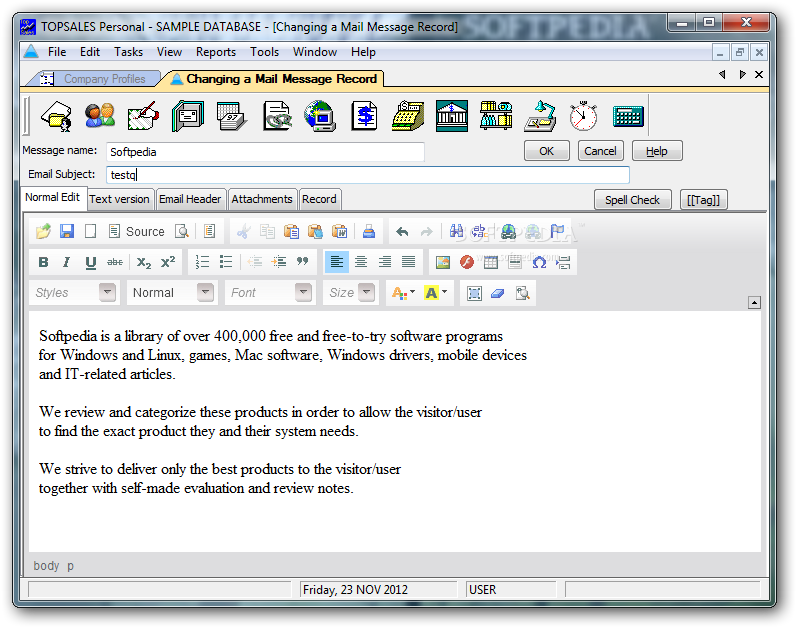
Task: Select center text alignment
Action: point(361,262)
